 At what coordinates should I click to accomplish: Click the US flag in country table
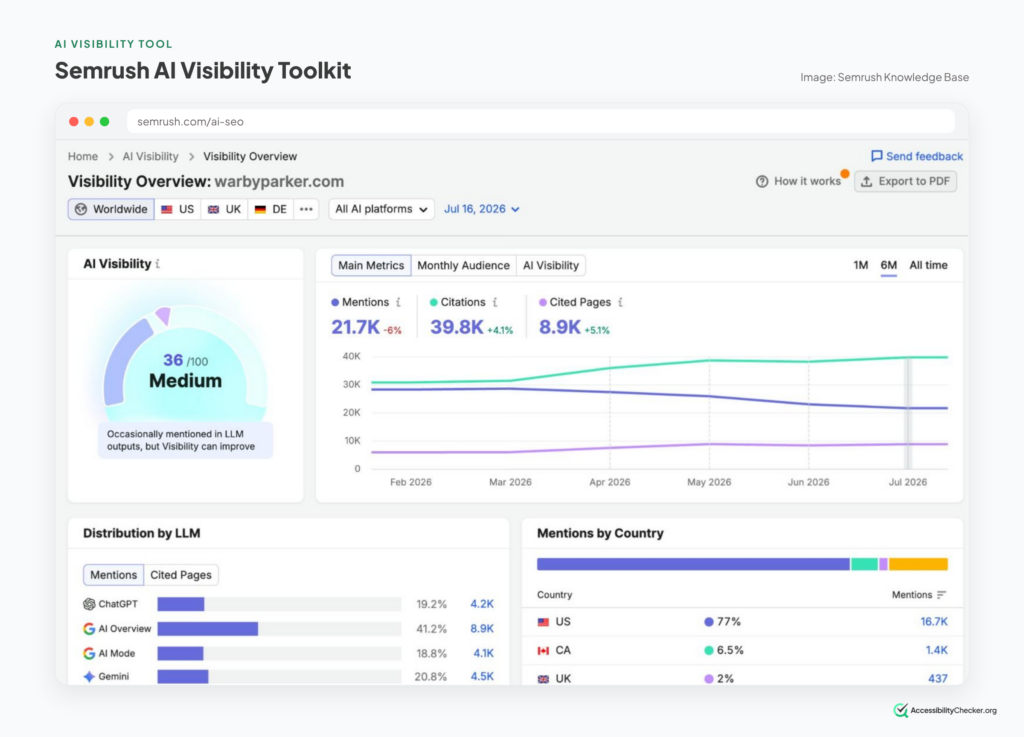(543, 622)
